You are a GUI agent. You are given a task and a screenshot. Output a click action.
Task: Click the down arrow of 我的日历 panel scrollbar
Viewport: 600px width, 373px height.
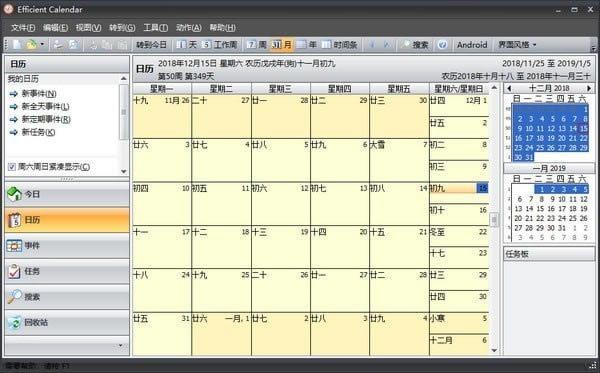[124, 171]
